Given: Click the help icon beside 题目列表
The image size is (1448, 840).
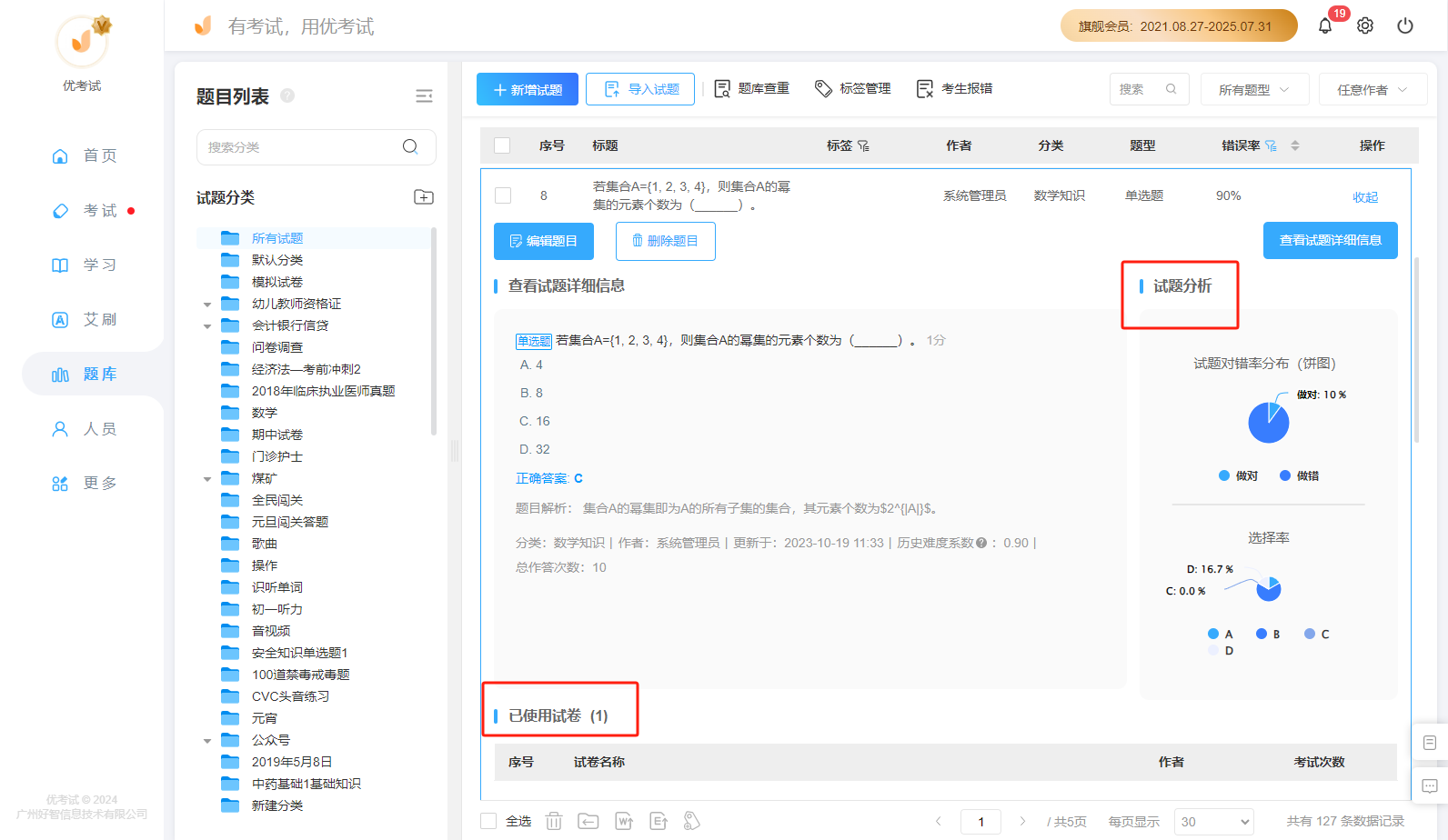Looking at the screenshot, I should tap(287, 95).
